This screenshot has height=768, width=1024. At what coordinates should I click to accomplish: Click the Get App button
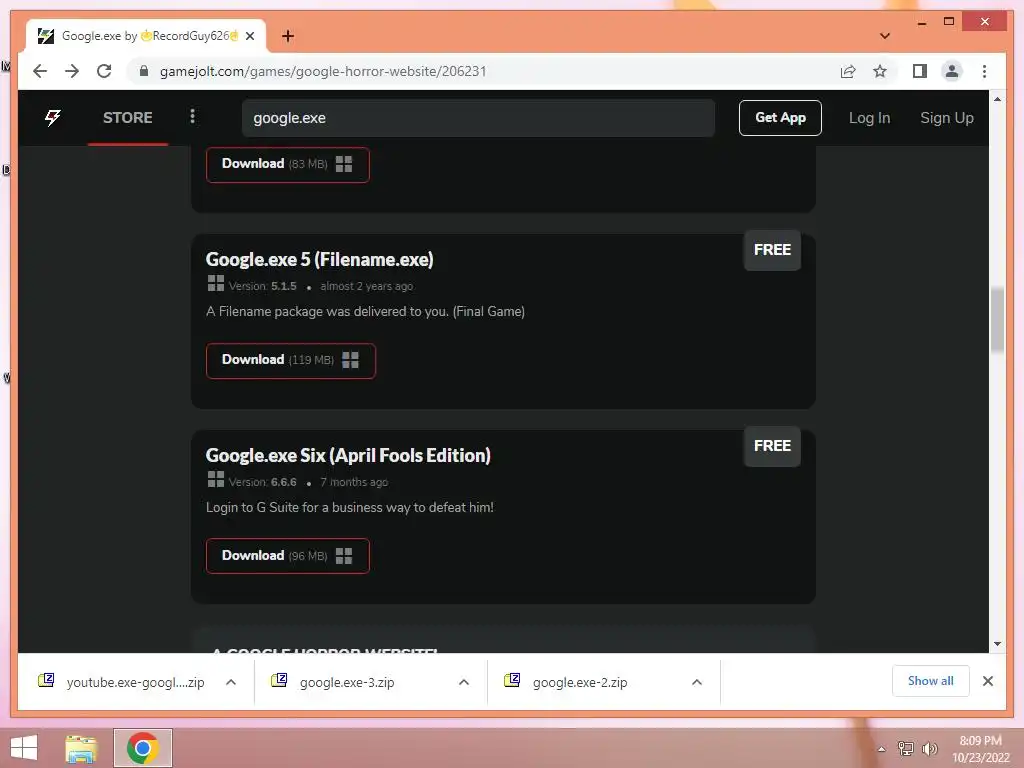pyautogui.click(x=780, y=118)
